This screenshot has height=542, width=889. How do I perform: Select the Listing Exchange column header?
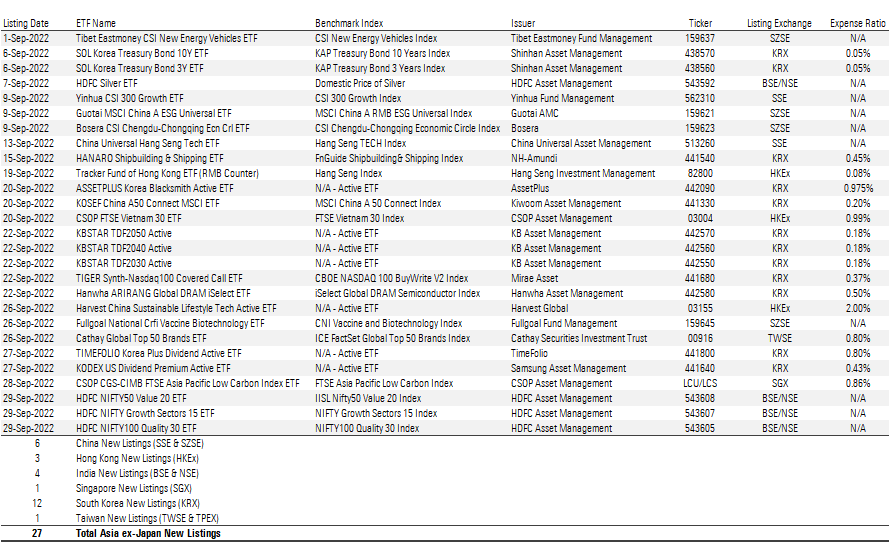coord(780,22)
